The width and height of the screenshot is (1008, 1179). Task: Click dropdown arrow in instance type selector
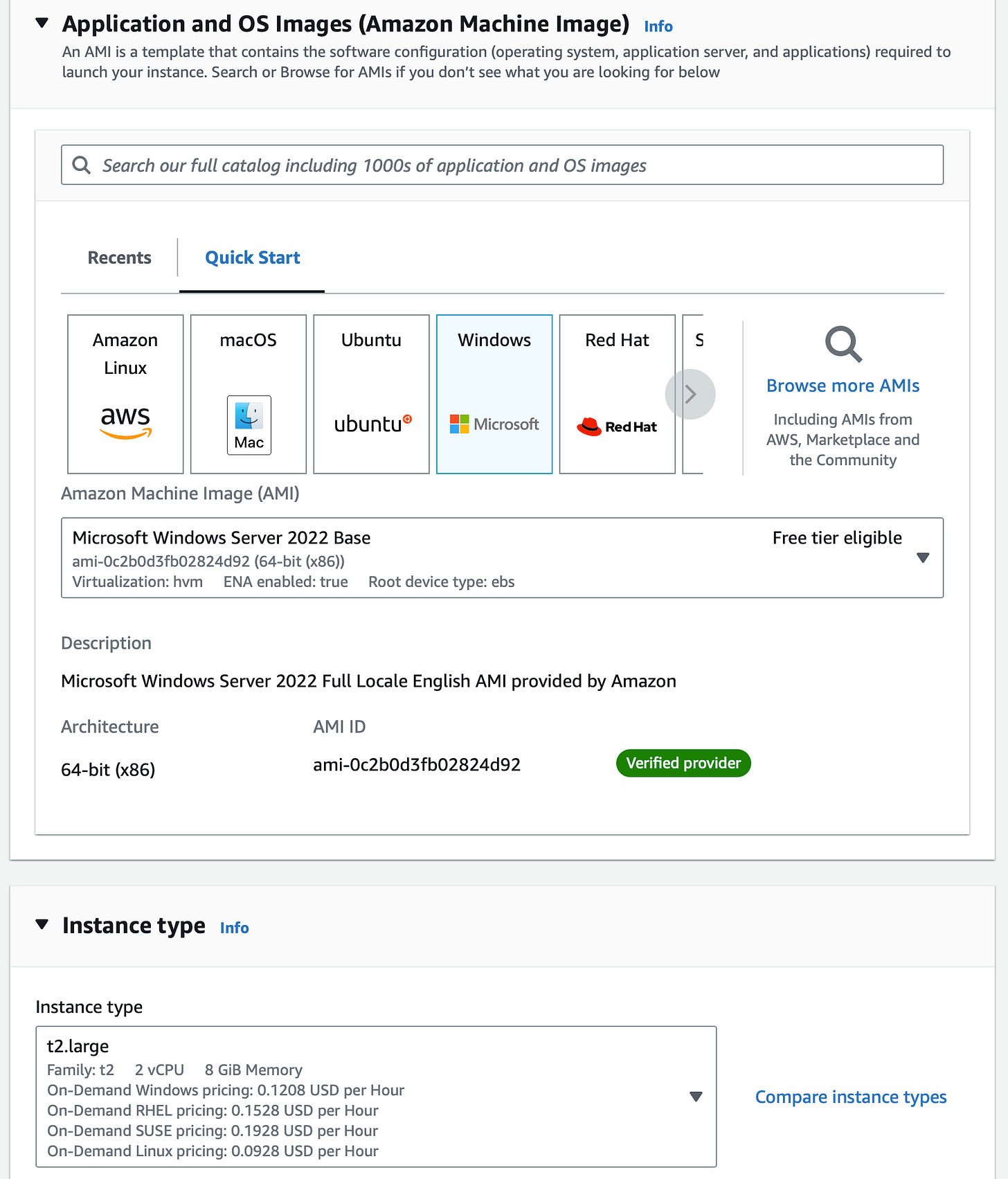pos(696,1097)
